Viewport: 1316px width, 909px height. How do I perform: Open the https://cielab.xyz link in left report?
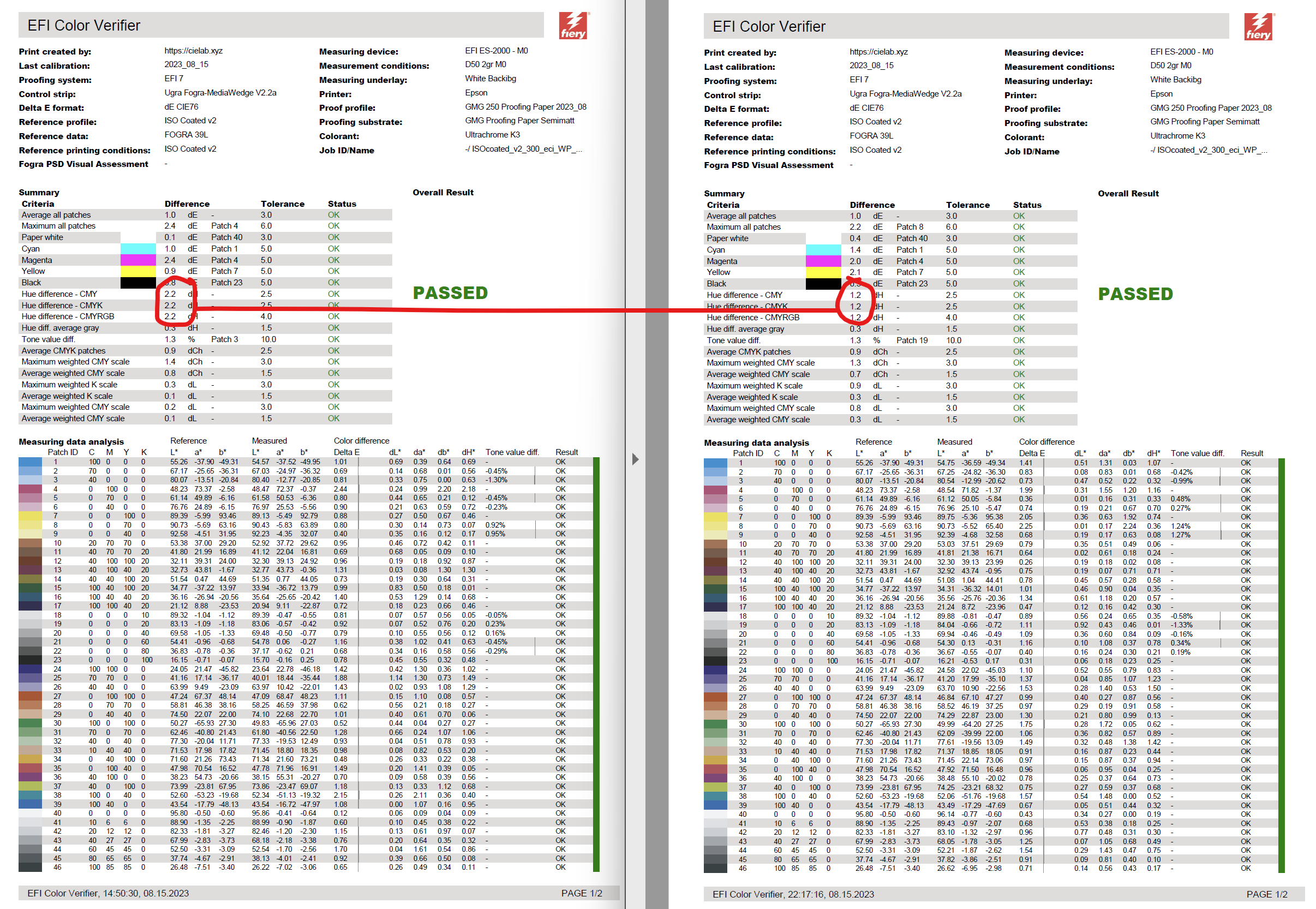(x=193, y=51)
